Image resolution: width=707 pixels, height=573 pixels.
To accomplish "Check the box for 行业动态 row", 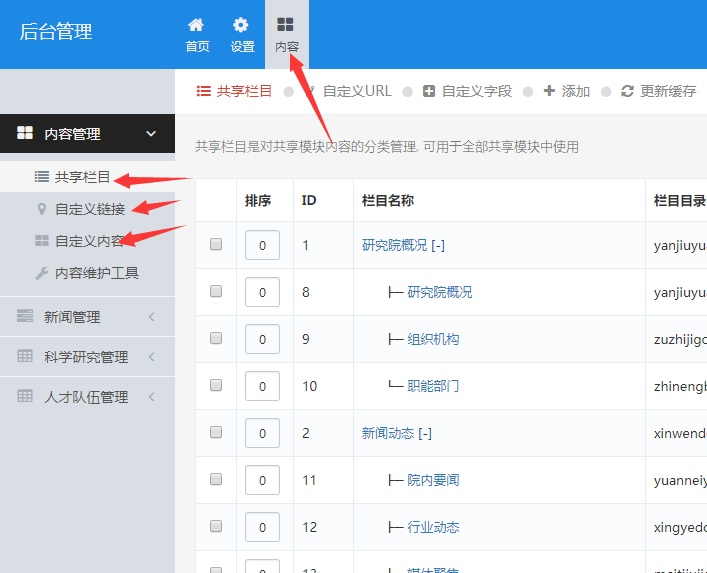I will (216, 526).
